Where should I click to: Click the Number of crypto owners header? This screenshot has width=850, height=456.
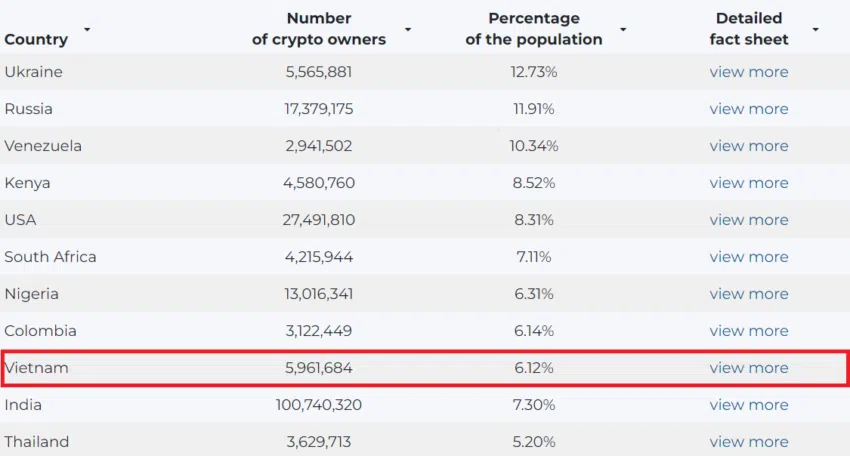[x=319, y=29]
